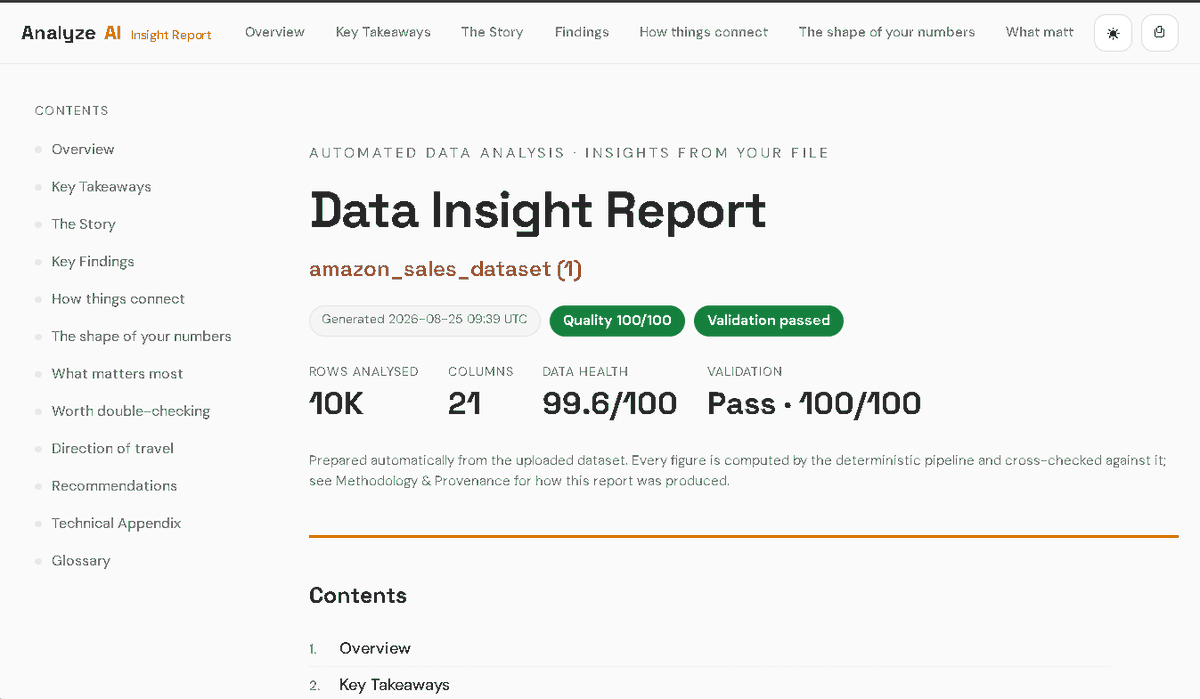Go to Key Findings in the sidebar

[93, 262]
